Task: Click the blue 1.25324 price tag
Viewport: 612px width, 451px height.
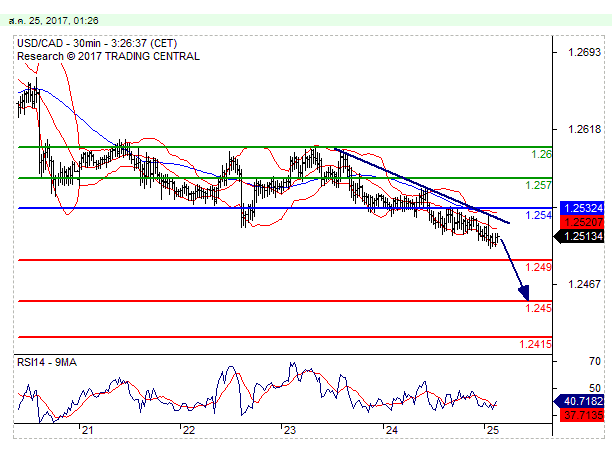Action: (582, 208)
